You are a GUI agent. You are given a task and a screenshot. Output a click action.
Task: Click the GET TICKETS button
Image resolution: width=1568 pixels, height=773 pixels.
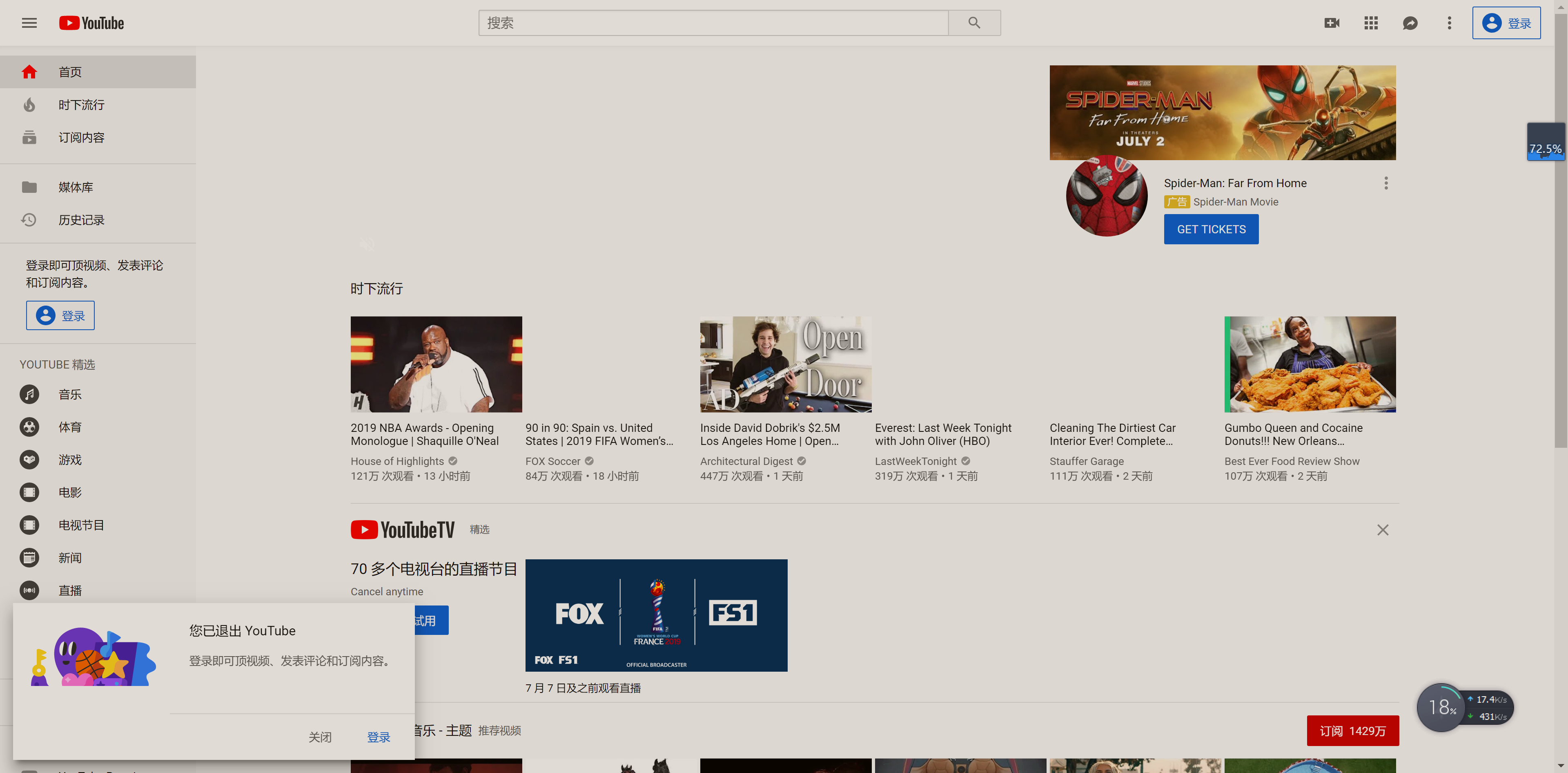pyautogui.click(x=1211, y=230)
